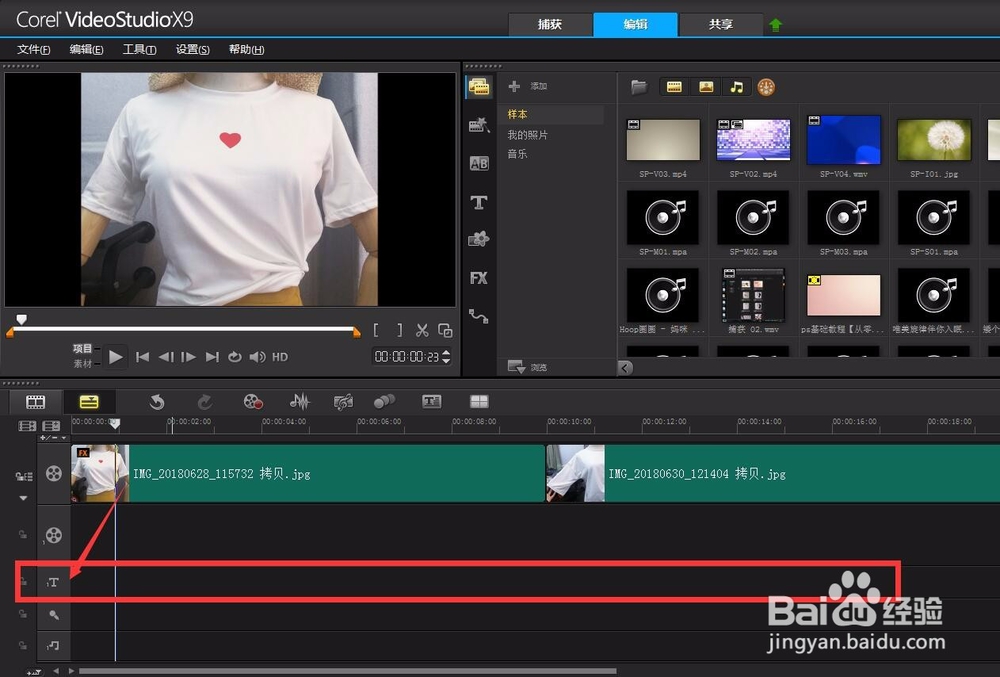The height and width of the screenshot is (677, 1000).
Task: Open the 设置 (Settings) menu
Action: (193, 49)
